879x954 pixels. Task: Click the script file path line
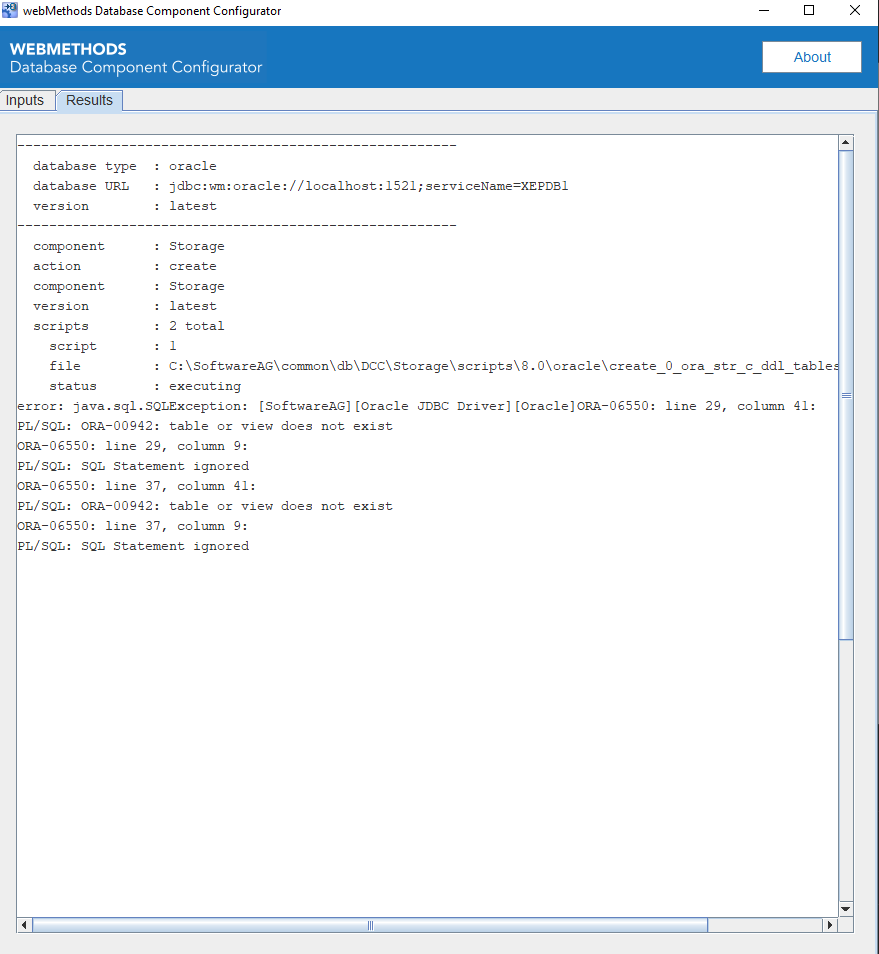pyautogui.click(x=444, y=366)
